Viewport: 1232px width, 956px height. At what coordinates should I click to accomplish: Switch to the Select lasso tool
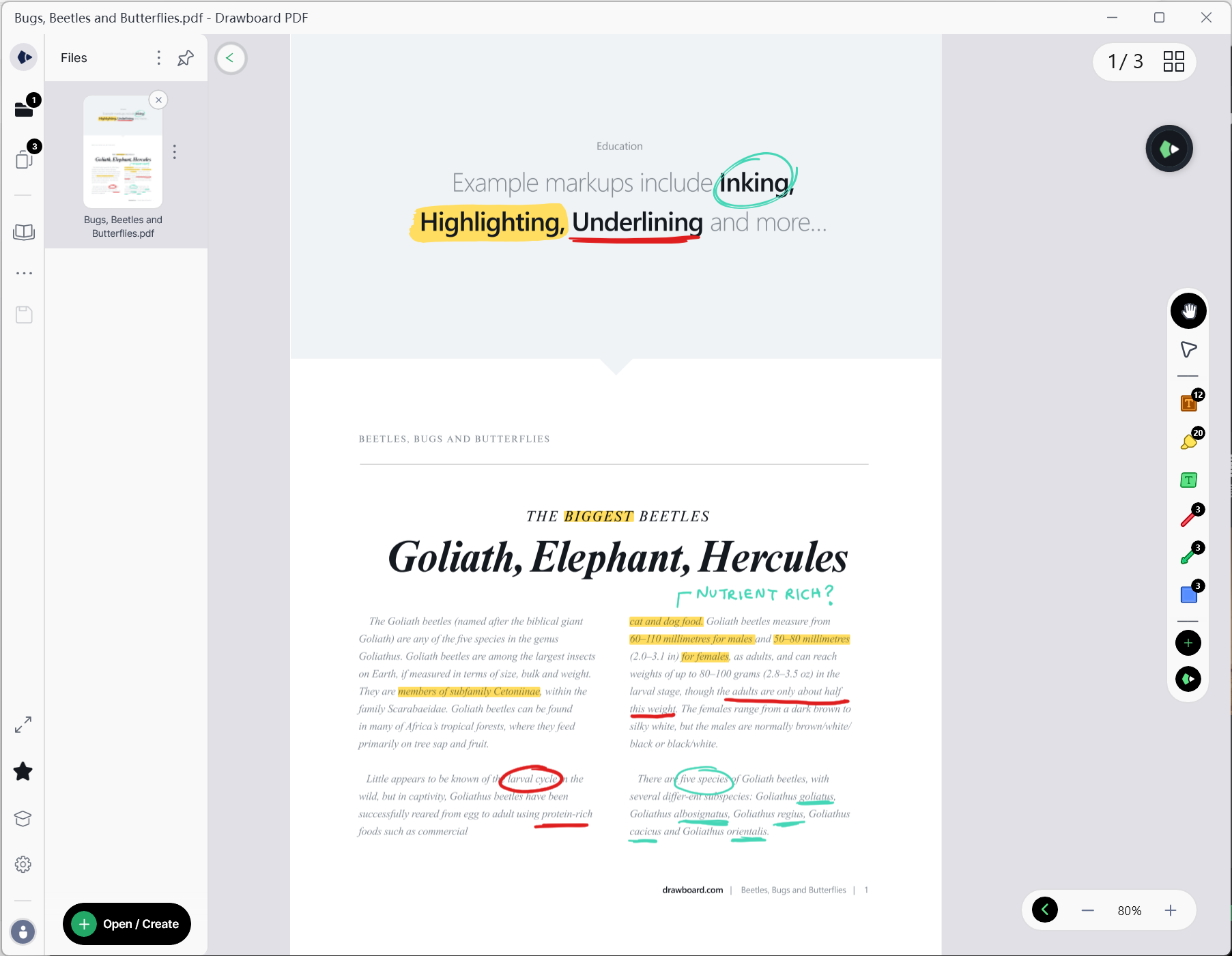[1188, 349]
